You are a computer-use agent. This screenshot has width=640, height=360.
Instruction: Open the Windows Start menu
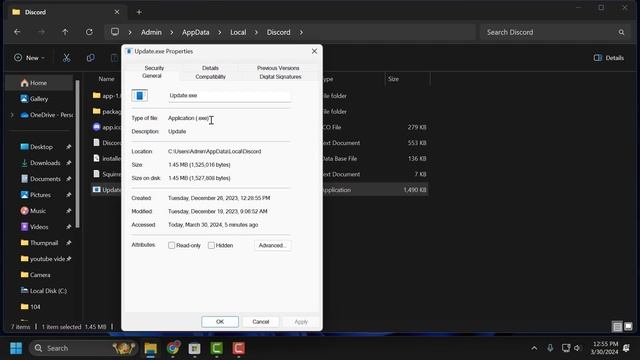(x=16, y=348)
